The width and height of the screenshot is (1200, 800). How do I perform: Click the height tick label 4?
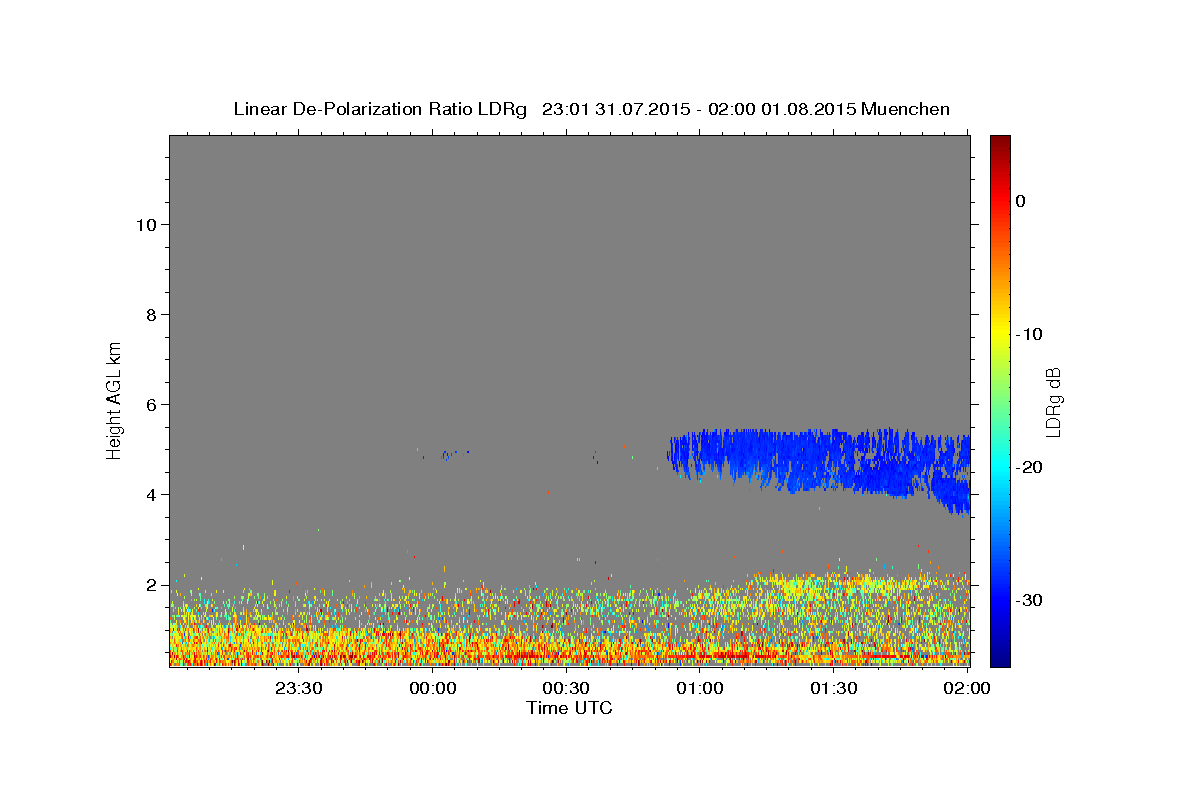tap(152, 495)
